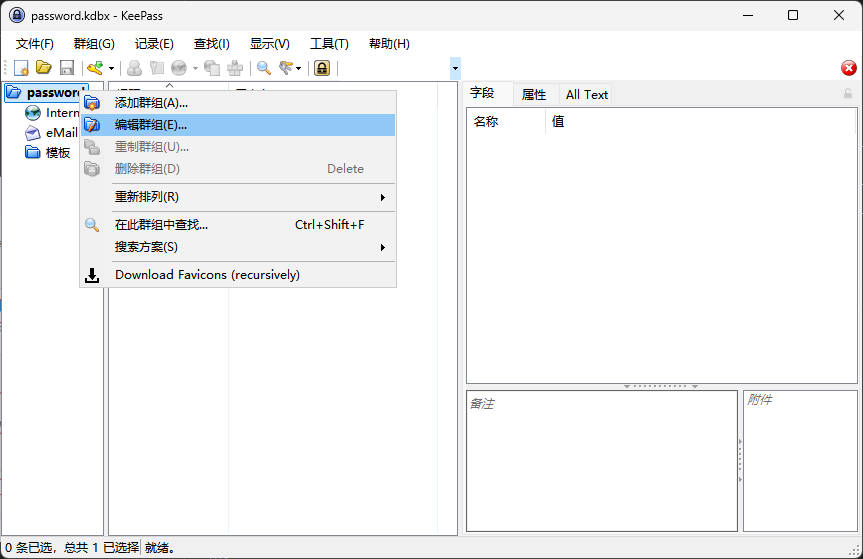Image resolution: width=863 pixels, height=559 pixels.
Task: Select the eMail group in tree
Action: [x=61, y=132]
